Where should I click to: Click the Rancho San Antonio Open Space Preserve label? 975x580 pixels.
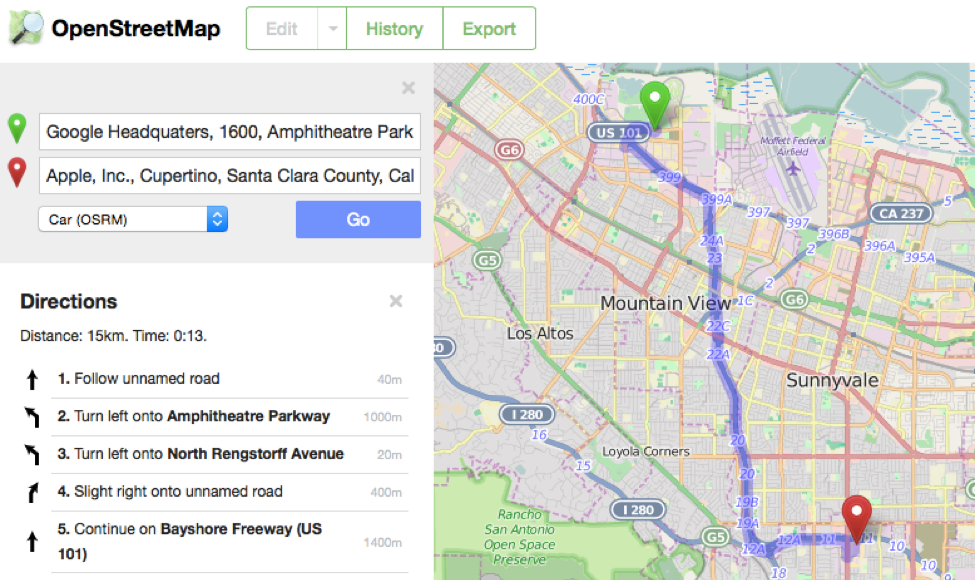[x=520, y=537]
